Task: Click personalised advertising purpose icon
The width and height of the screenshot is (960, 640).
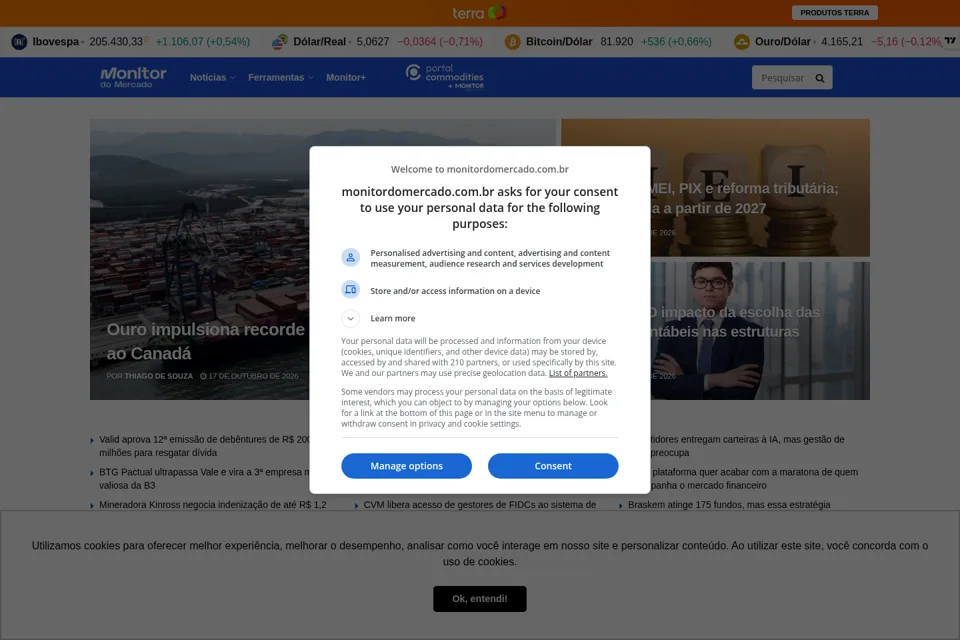Action: tap(350, 258)
